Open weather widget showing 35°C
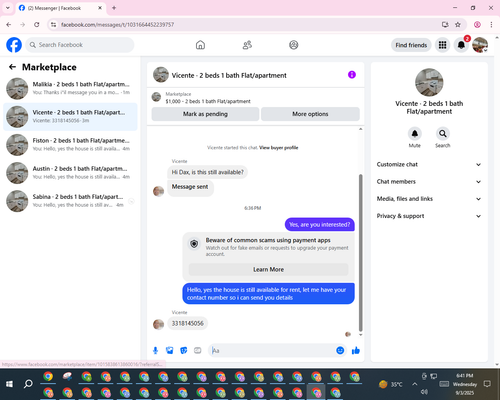The height and width of the screenshot is (400, 500). click(x=391, y=384)
